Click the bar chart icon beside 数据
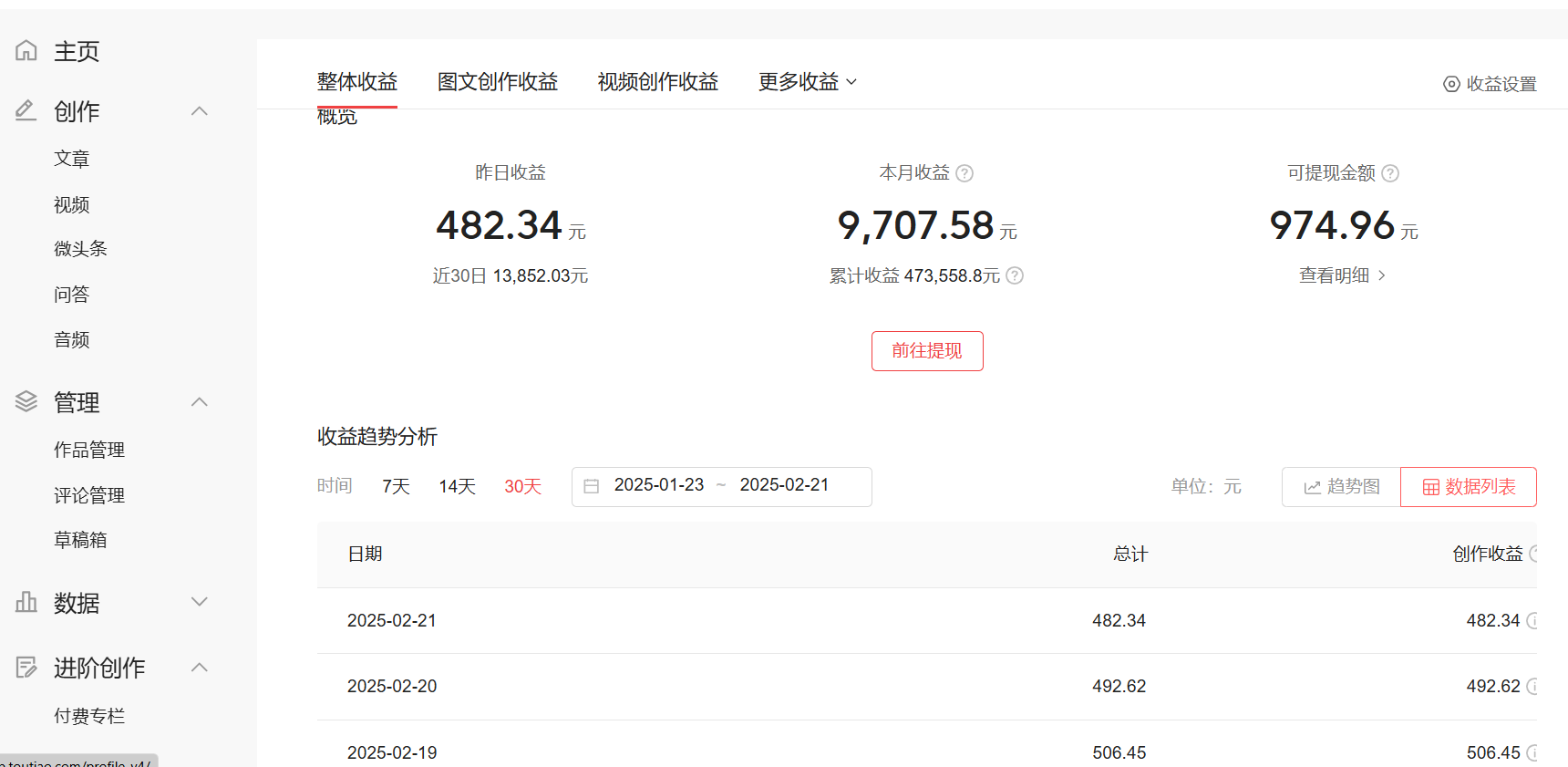Image resolution: width=1568 pixels, height=767 pixels. tap(26, 602)
